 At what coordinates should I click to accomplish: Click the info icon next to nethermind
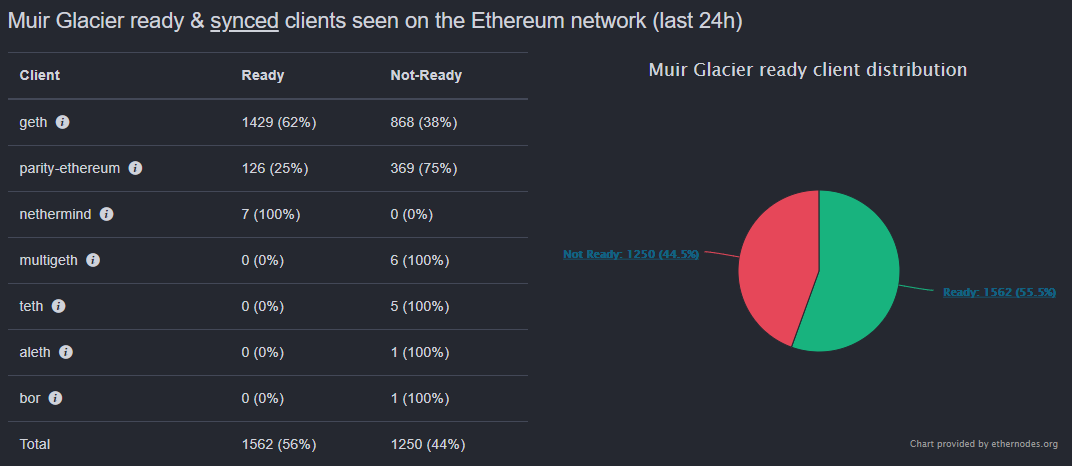click(106, 214)
